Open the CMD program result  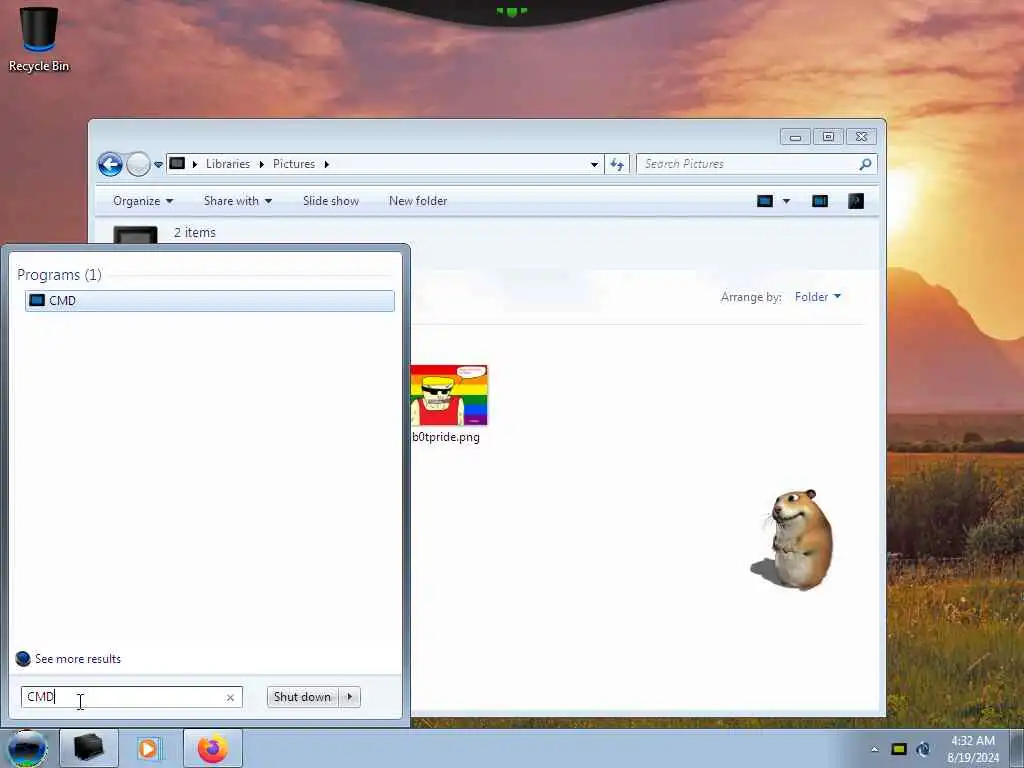point(210,300)
